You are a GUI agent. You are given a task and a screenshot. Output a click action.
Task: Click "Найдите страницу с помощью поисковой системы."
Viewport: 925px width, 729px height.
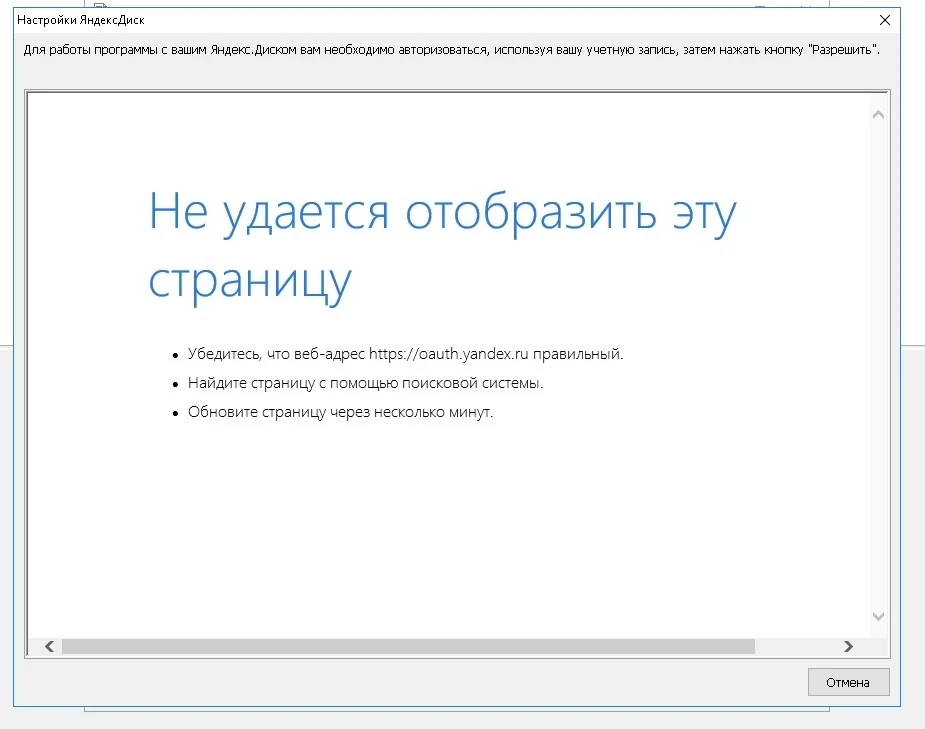pos(365,383)
